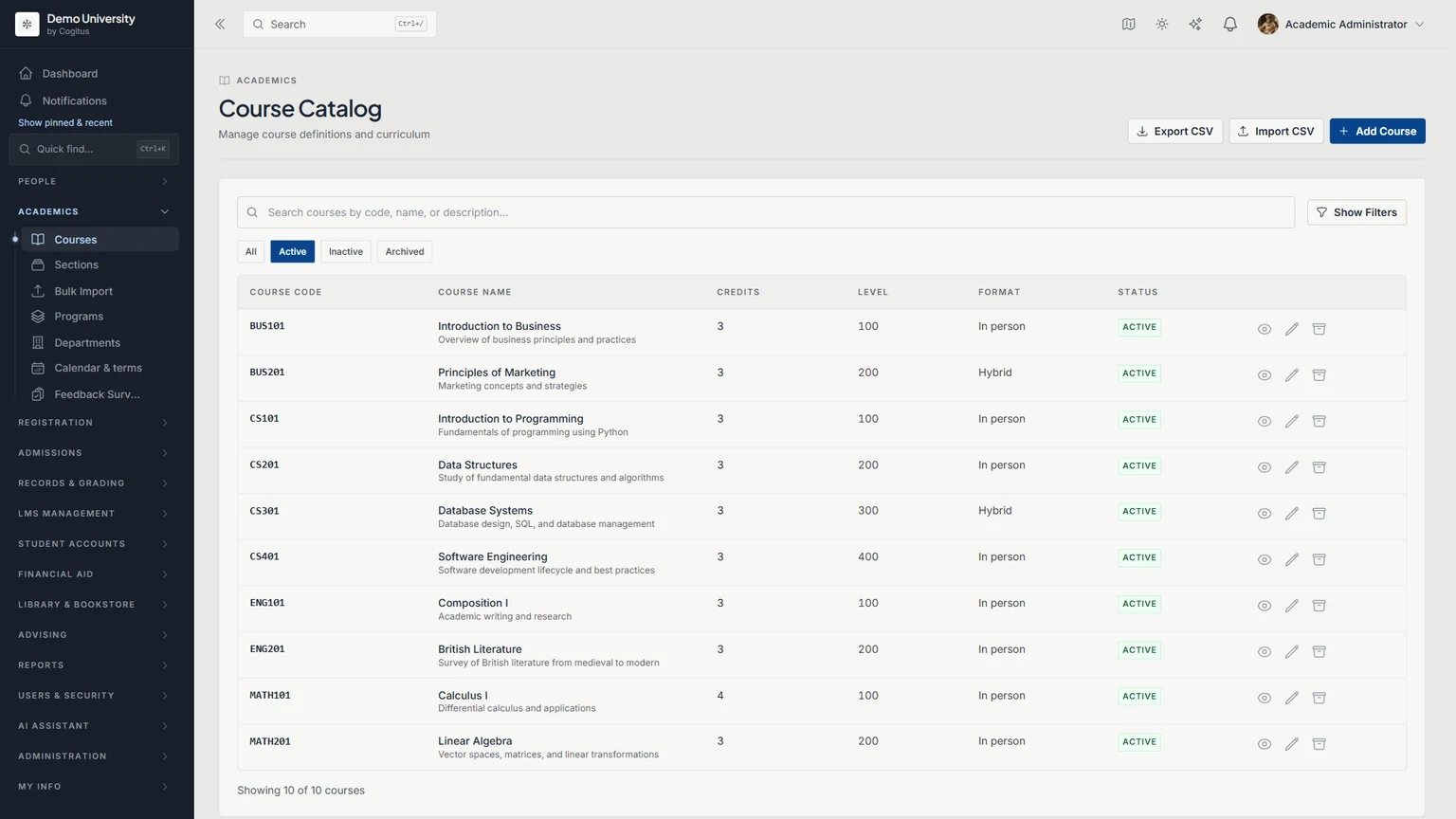This screenshot has width=1456, height=819.
Task: Expand the Registration sidebar section
Action: (x=93, y=423)
